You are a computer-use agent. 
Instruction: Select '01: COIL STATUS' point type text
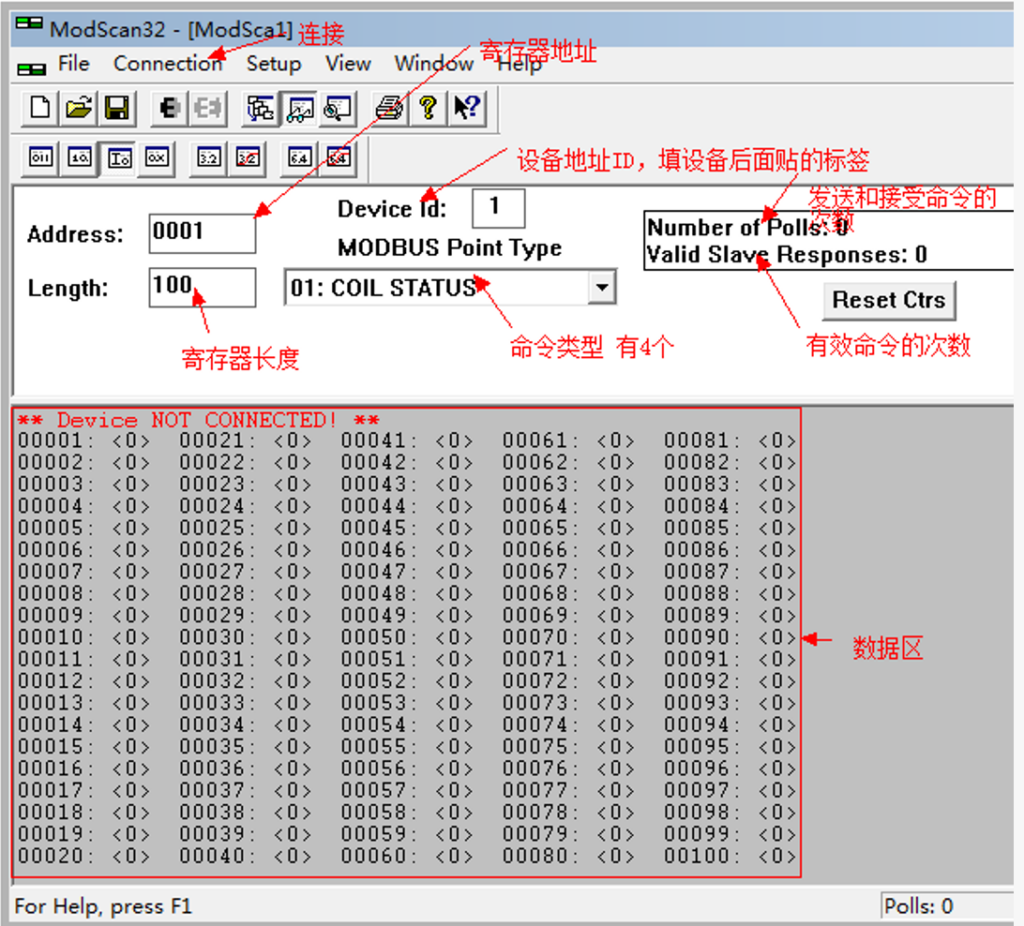(383, 288)
